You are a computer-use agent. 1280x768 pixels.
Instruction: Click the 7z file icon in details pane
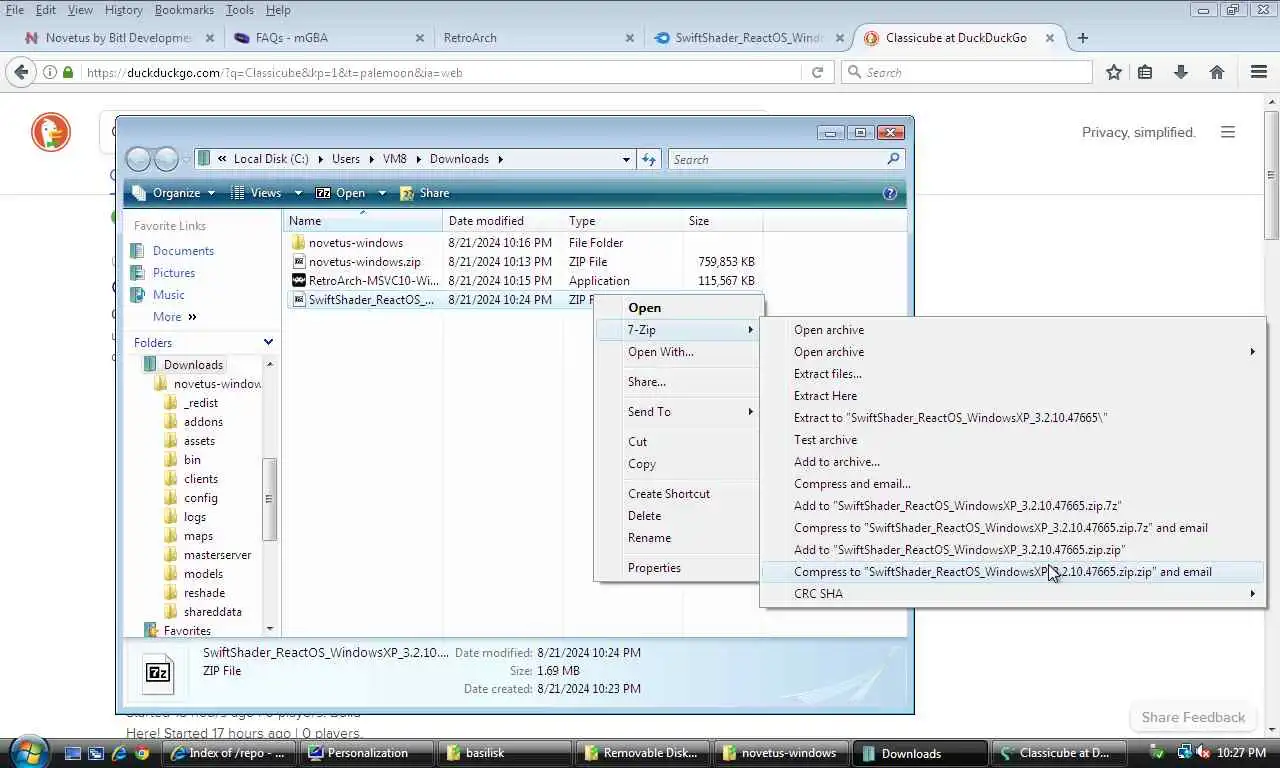click(158, 673)
